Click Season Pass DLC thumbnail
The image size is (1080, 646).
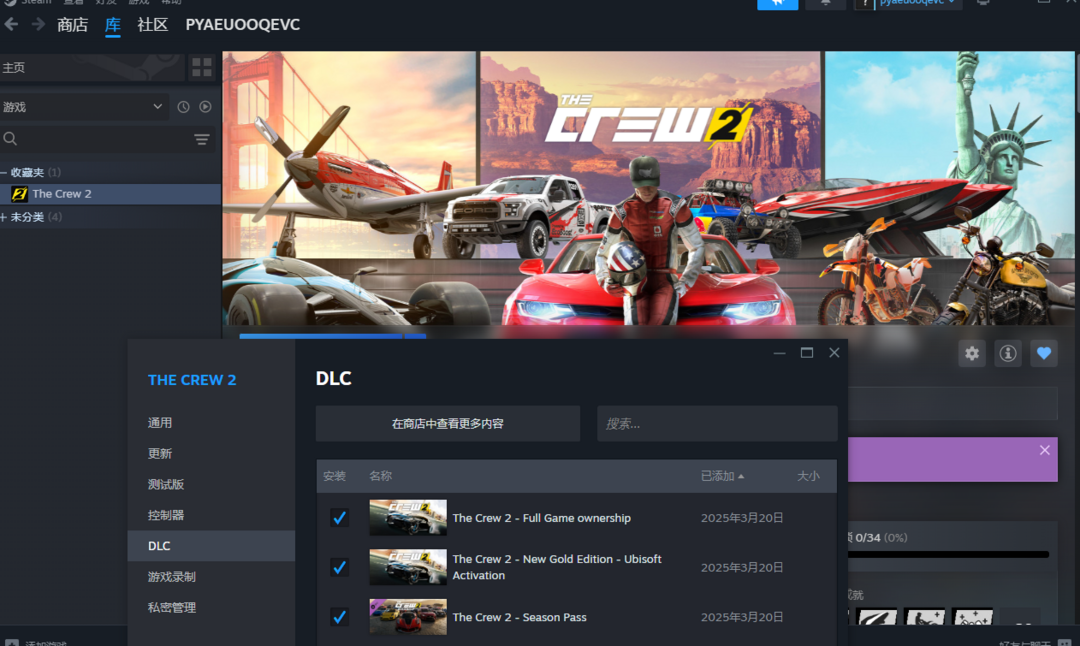tap(408, 617)
